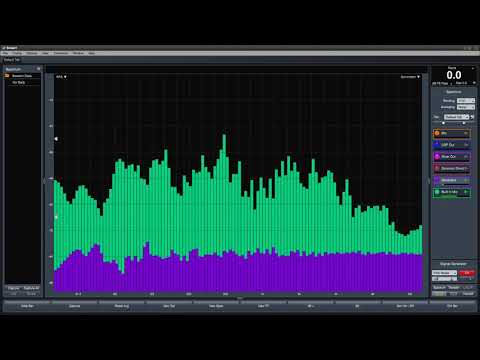Click the purple engine color icon
Screen dimensions: 480x360
pos(437,180)
